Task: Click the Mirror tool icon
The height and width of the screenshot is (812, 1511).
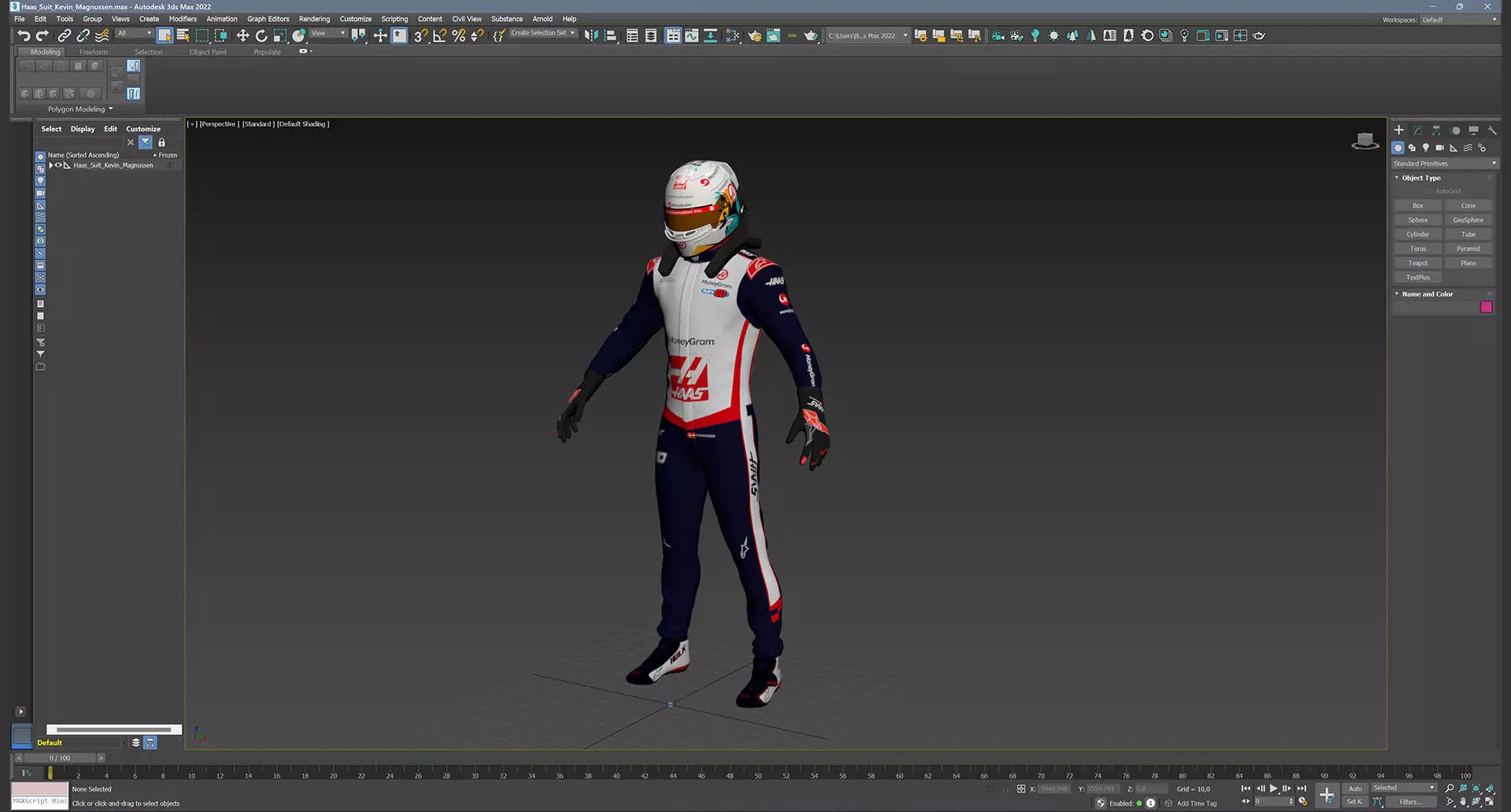Action: (591, 35)
